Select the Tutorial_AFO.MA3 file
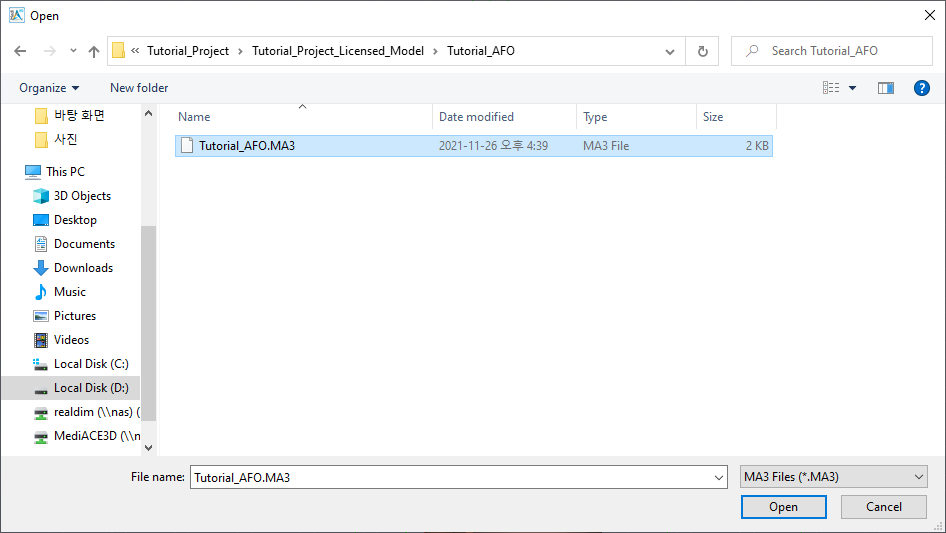 point(474,146)
